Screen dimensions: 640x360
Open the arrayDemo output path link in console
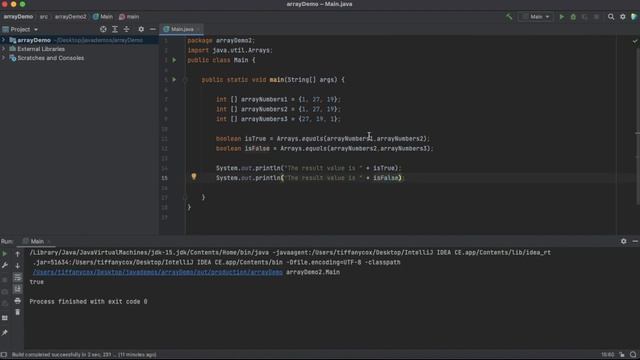[x=158, y=272]
